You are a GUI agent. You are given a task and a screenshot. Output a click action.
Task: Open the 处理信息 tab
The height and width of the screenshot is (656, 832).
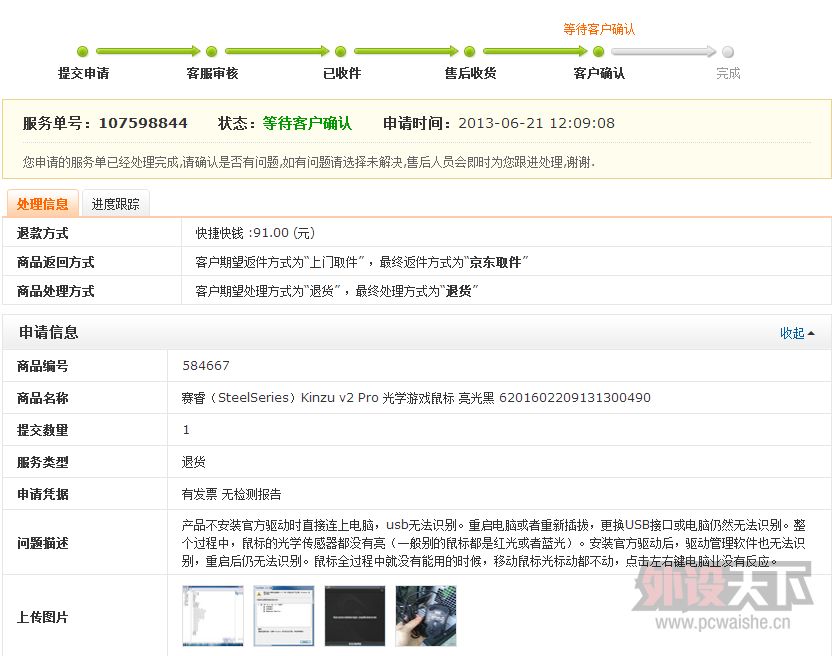click(42, 204)
